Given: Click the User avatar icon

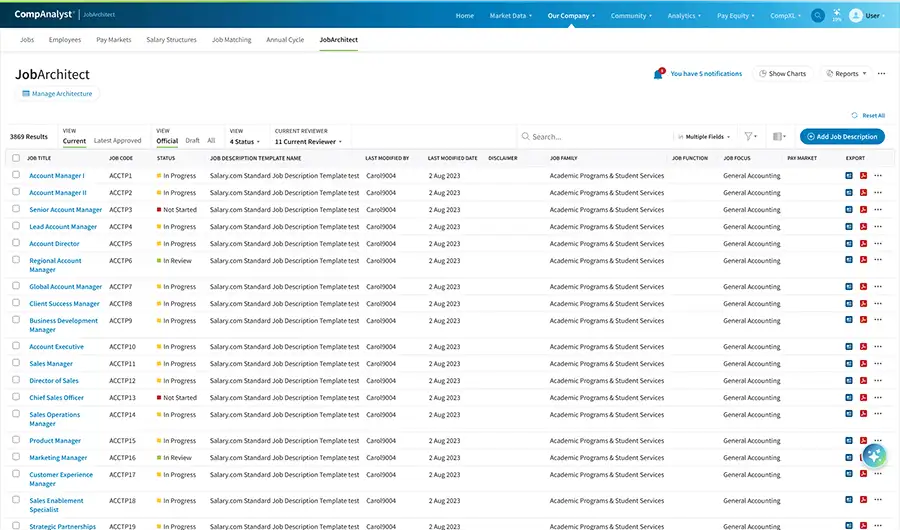Looking at the screenshot, I should [856, 15].
